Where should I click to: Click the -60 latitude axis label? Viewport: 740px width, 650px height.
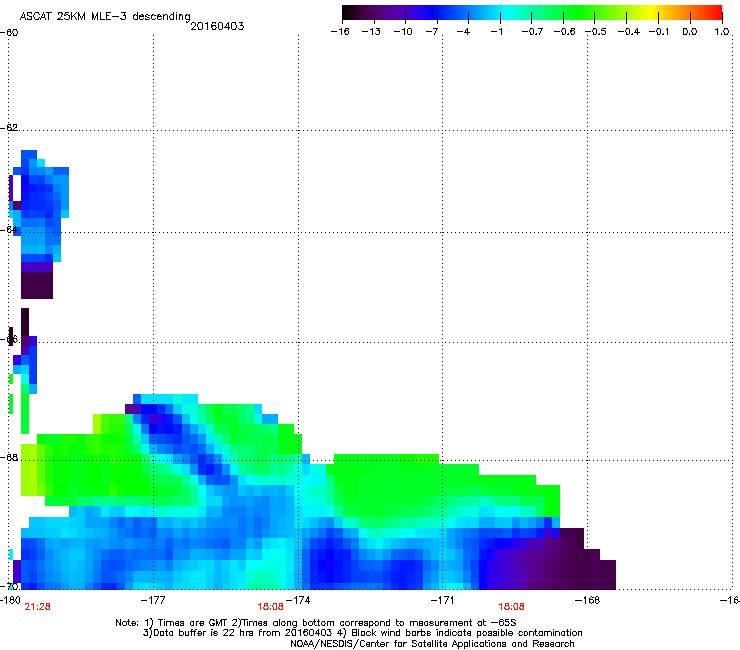pyautogui.click(x=9, y=33)
